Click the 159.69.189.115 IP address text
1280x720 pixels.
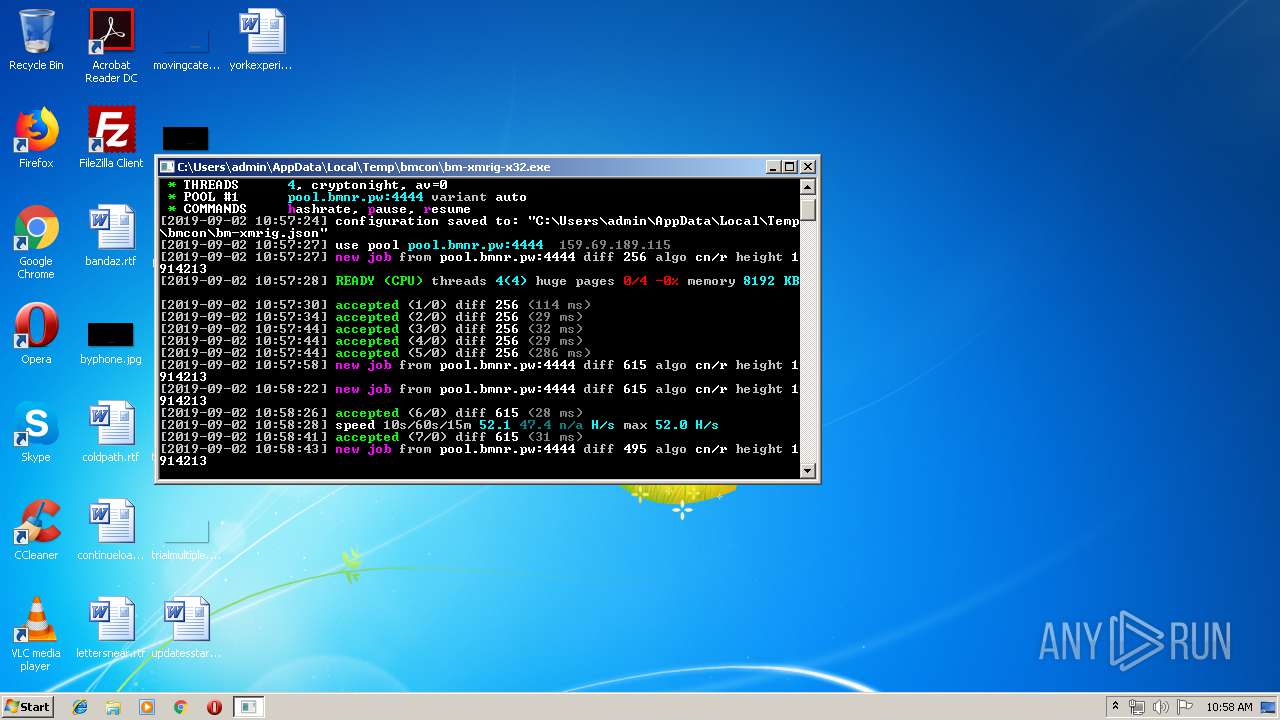615,245
